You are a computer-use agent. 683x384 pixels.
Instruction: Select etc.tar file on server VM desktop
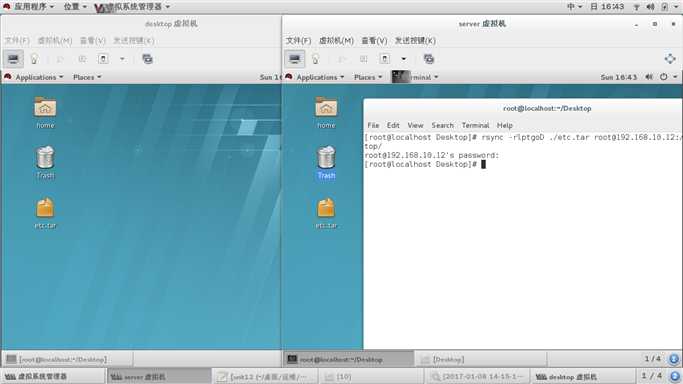[326, 208]
